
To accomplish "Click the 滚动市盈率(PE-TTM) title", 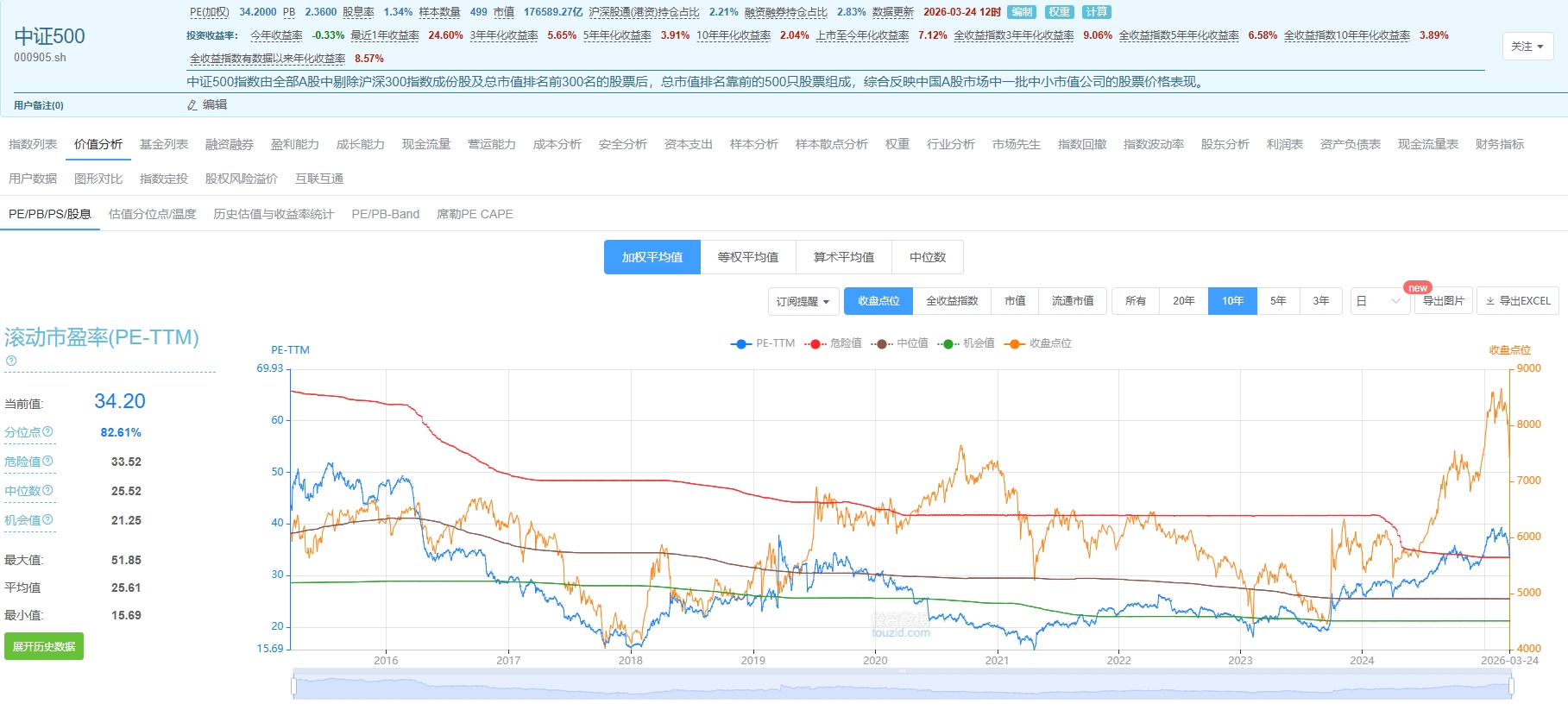I will tap(102, 337).
